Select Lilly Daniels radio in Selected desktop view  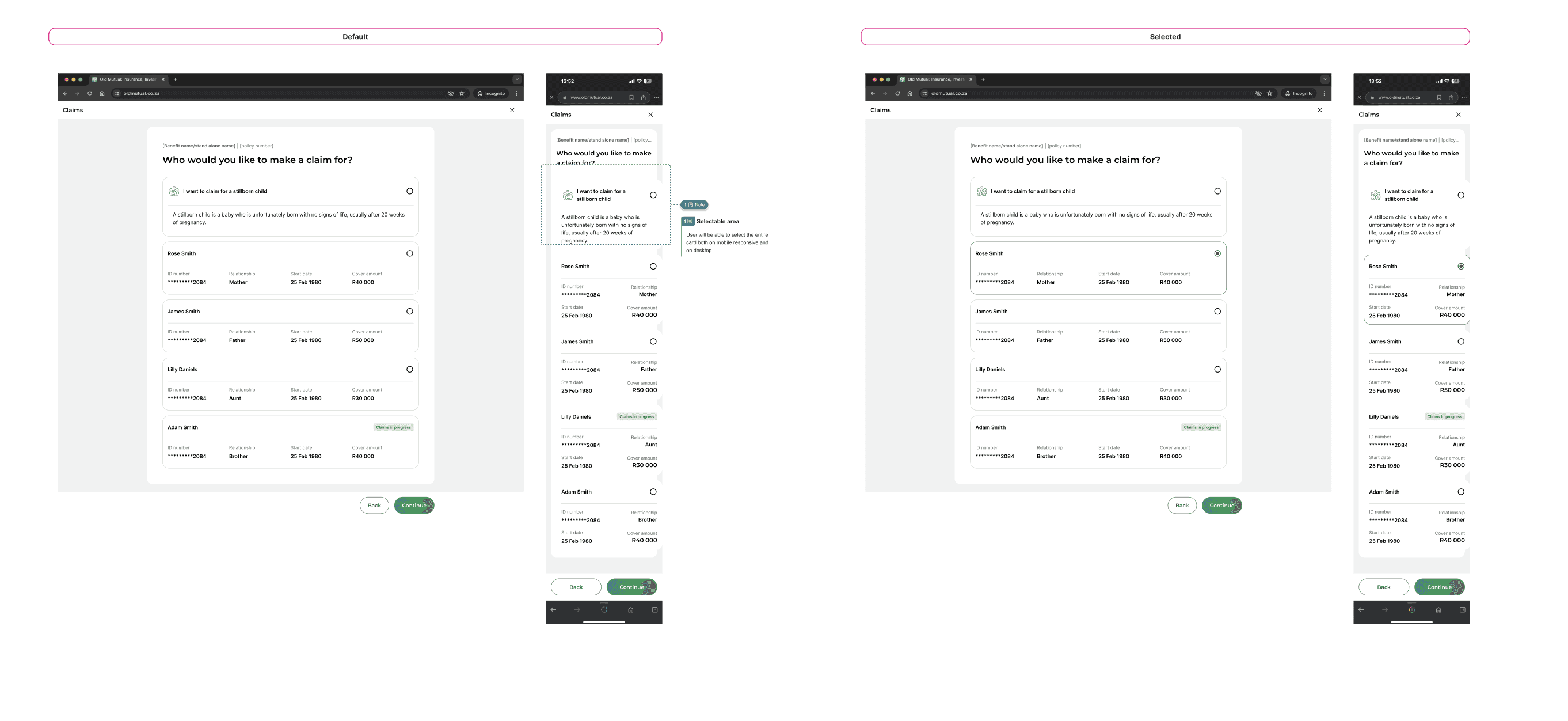click(1217, 369)
